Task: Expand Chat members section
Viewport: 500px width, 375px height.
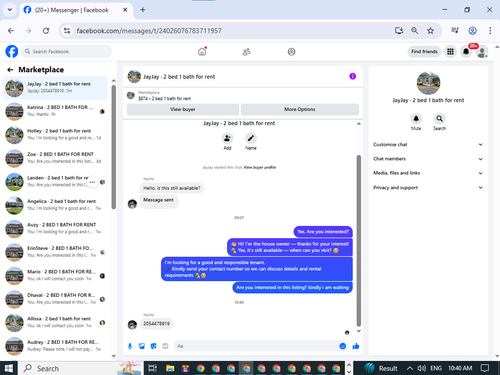Action: coord(428,159)
